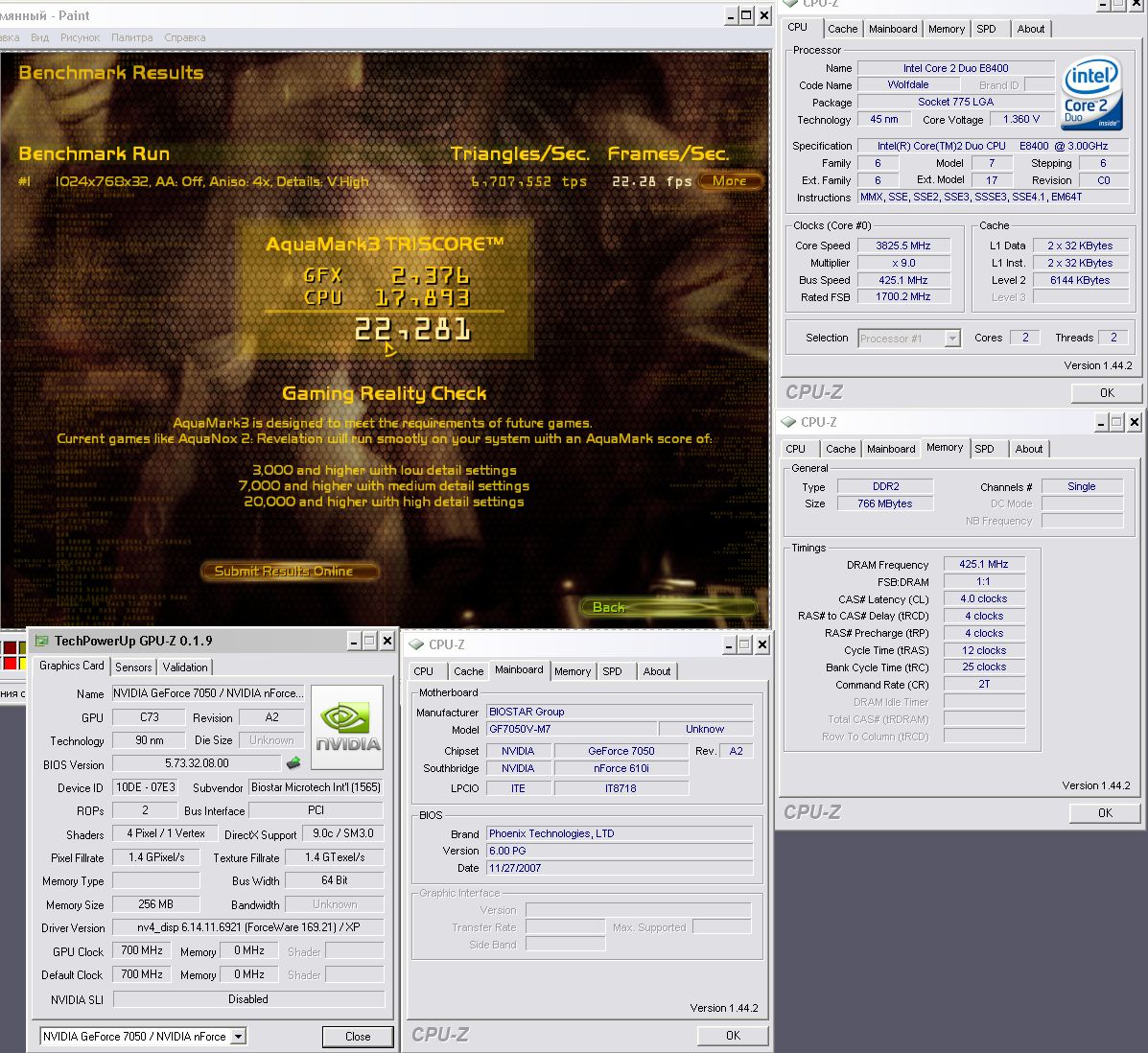The width and height of the screenshot is (1148, 1053).
Task: Click the Driver Version field in GPU-Z
Action: (x=248, y=927)
